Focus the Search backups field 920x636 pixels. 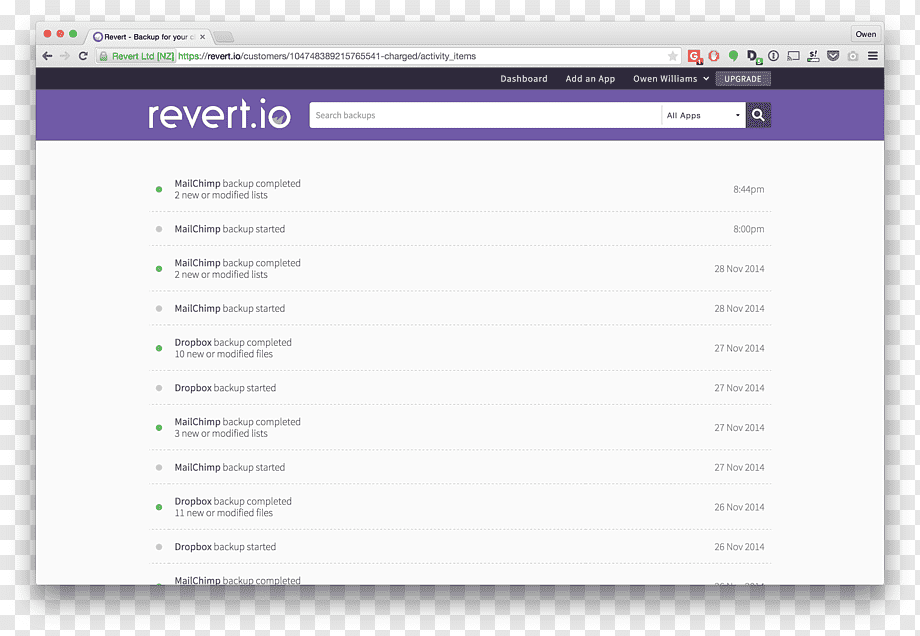tap(485, 115)
